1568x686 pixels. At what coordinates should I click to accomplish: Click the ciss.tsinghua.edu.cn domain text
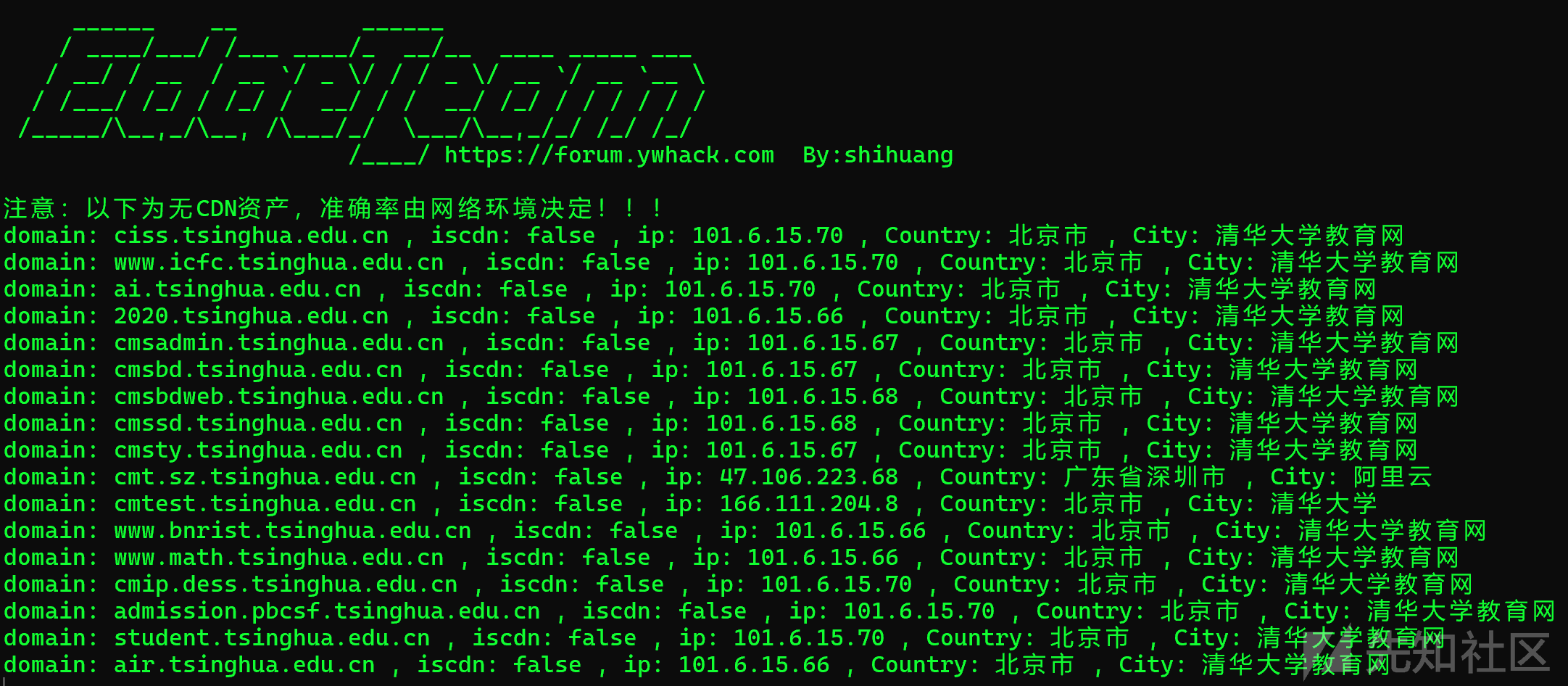pyautogui.click(x=252, y=236)
